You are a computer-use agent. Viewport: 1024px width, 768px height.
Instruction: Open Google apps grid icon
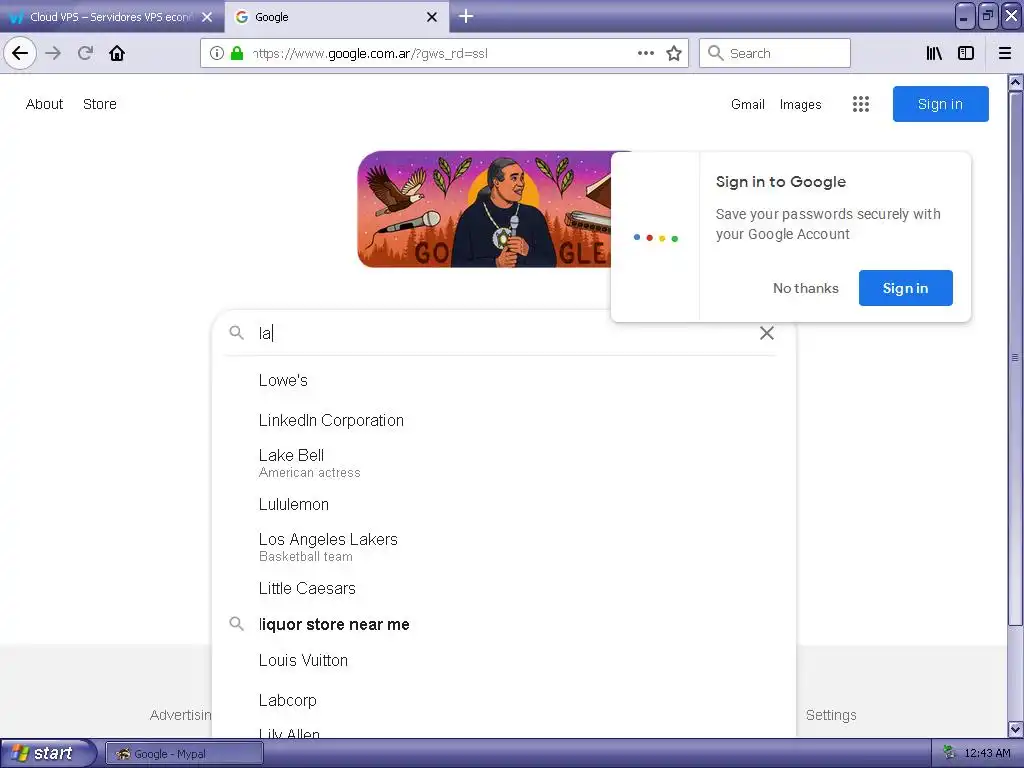tap(861, 104)
